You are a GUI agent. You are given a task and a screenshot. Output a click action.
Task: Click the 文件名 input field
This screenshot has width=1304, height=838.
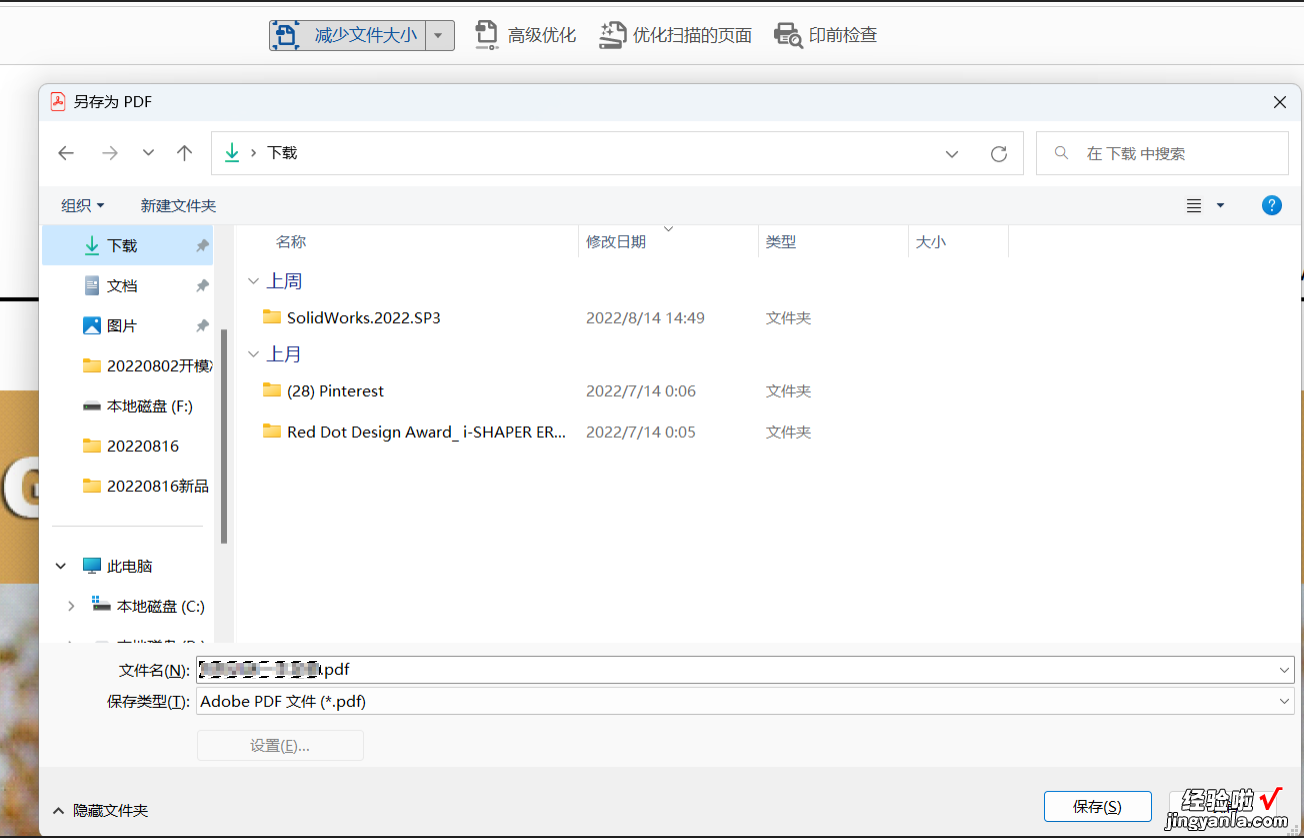745,670
